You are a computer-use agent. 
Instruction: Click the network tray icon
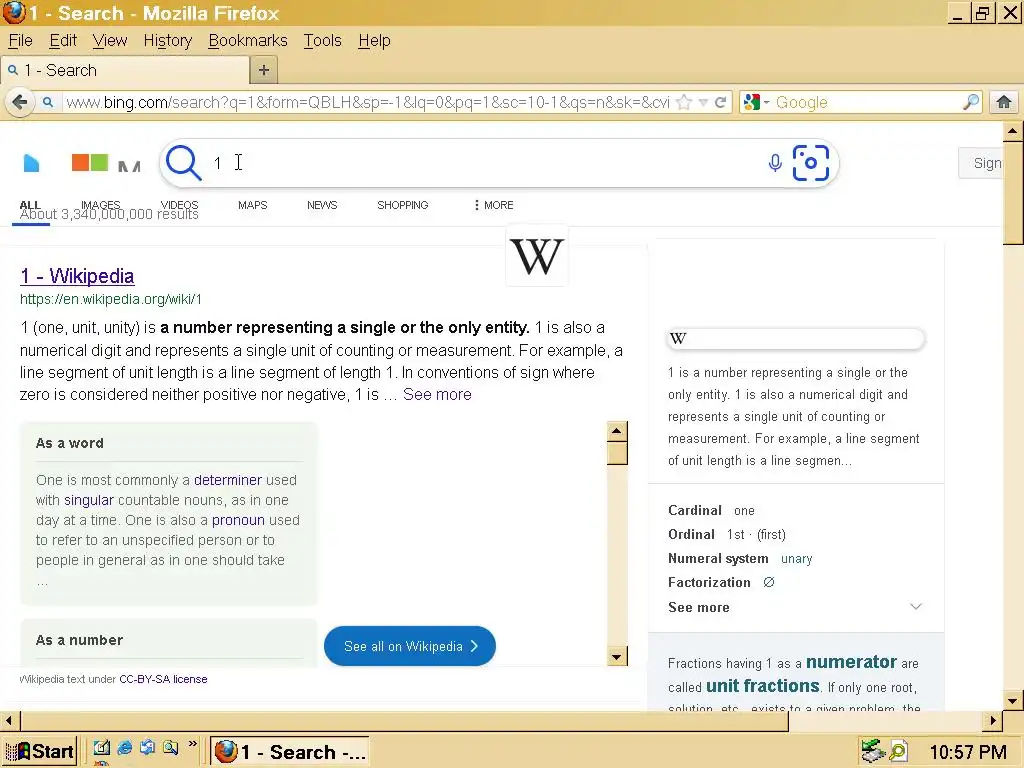873,751
